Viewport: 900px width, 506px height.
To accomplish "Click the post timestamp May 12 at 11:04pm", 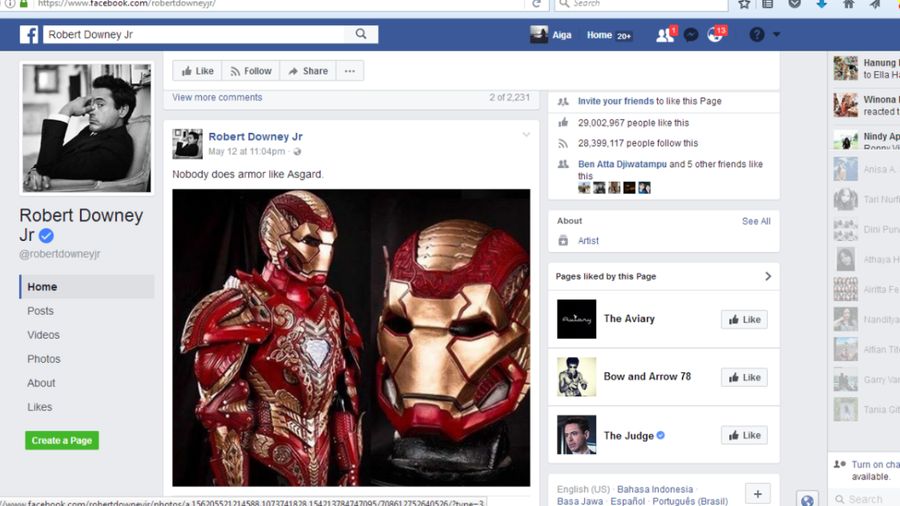I will pos(246,151).
